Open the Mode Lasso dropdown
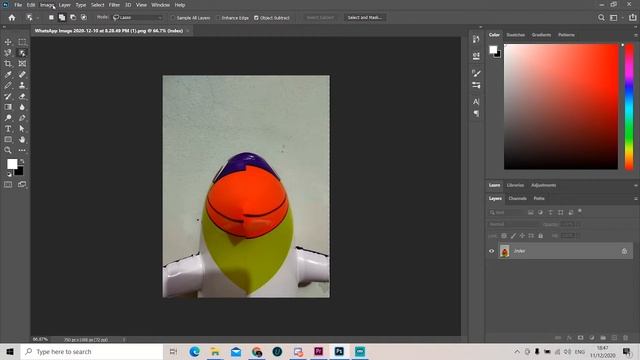Viewport: 640px width, 360px height. point(138,18)
